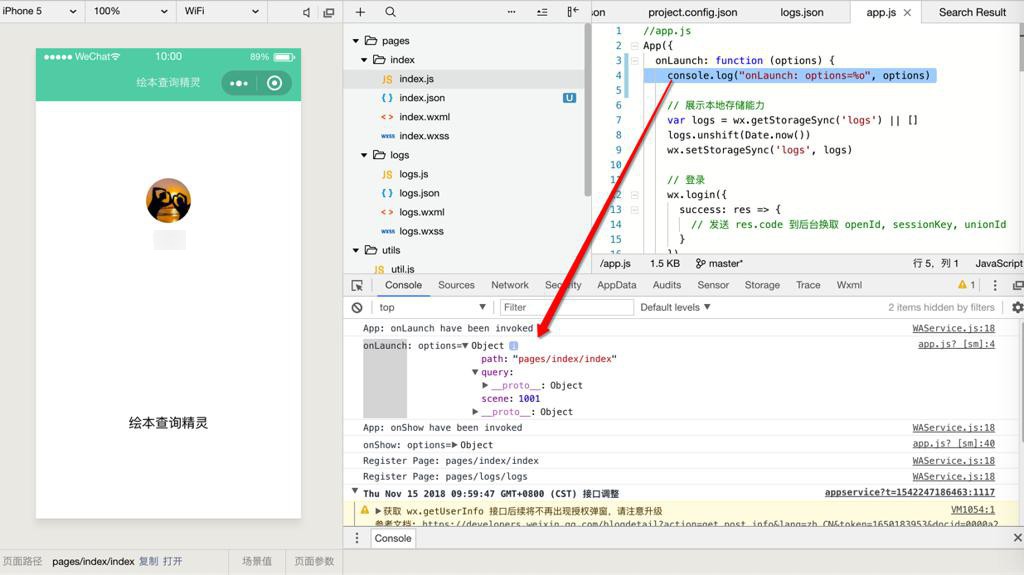The image size is (1024, 575).
Task: Open the Wxml devtools tab
Action: [849, 285]
